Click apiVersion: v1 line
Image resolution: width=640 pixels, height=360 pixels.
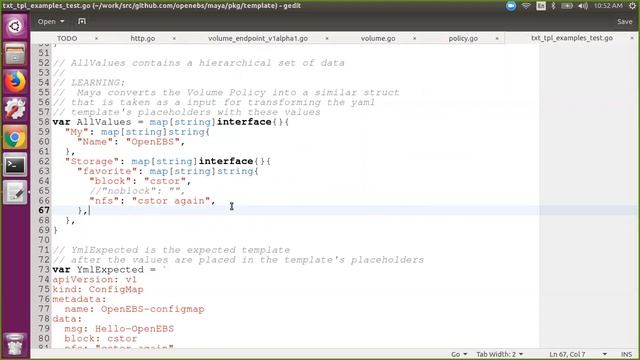(x=95, y=280)
